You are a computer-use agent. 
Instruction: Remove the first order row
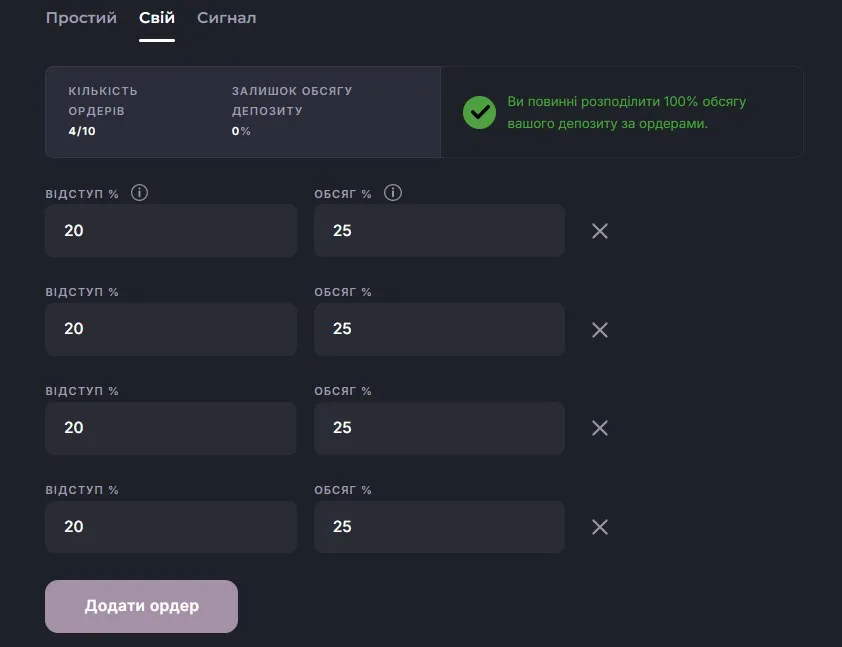[600, 231]
